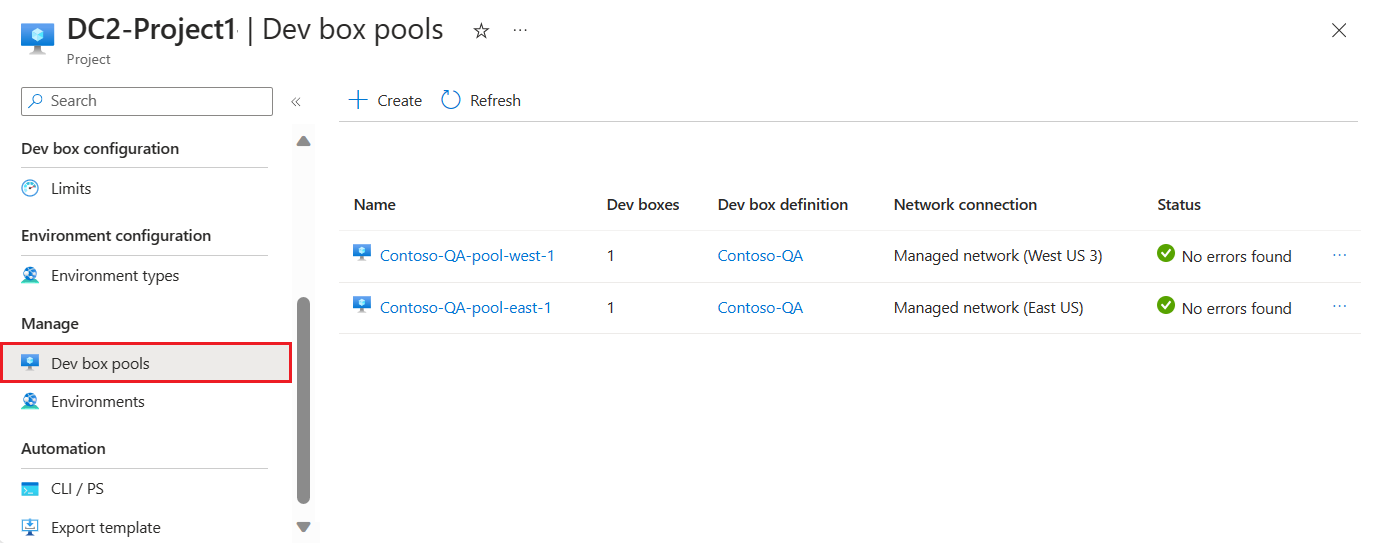Click the Manage section heading
This screenshot has height=545, width=1374.
50,324
